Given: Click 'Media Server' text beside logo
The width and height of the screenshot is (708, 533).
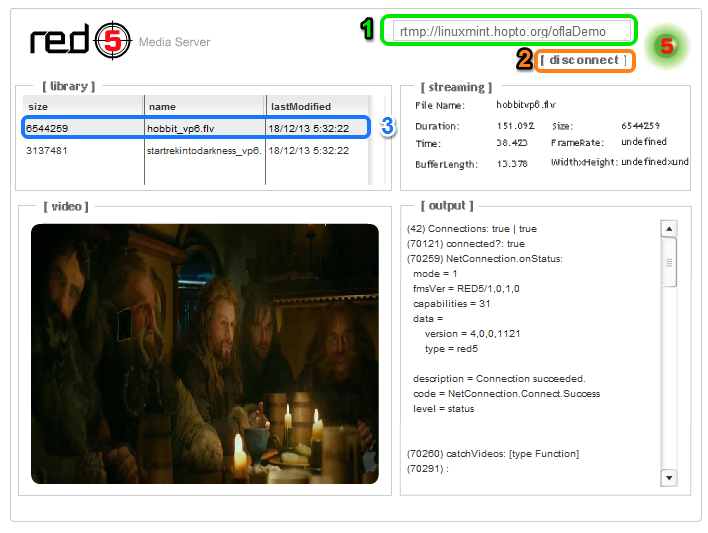Looking at the screenshot, I should click(175, 42).
